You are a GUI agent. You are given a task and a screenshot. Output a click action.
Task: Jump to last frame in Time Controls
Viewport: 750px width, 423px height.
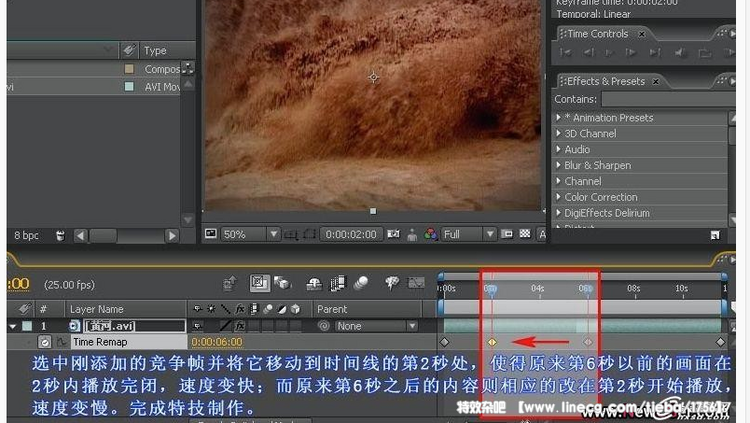tap(655, 53)
